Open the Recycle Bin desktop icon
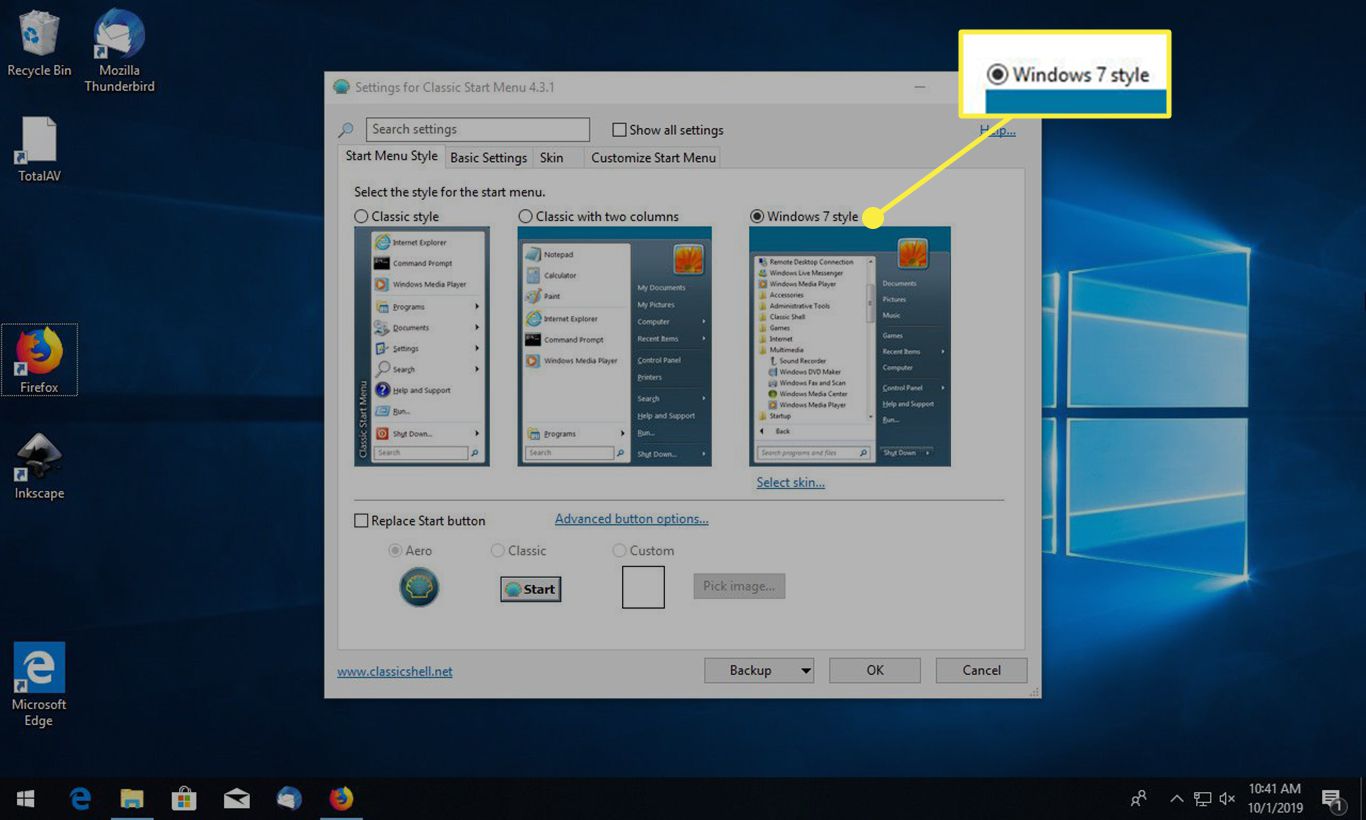This screenshot has height=820, width=1366. (39, 43)
